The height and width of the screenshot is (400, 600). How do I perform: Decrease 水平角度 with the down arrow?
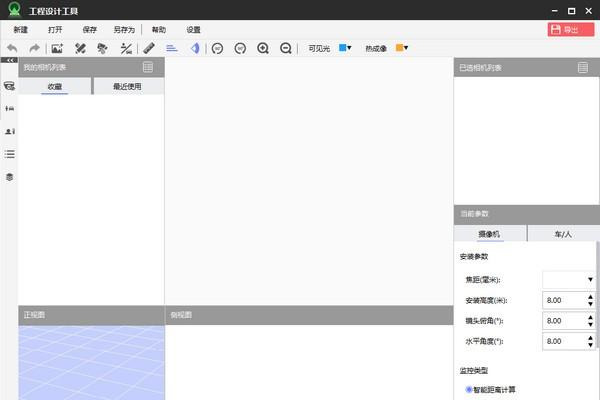(590, 345)
